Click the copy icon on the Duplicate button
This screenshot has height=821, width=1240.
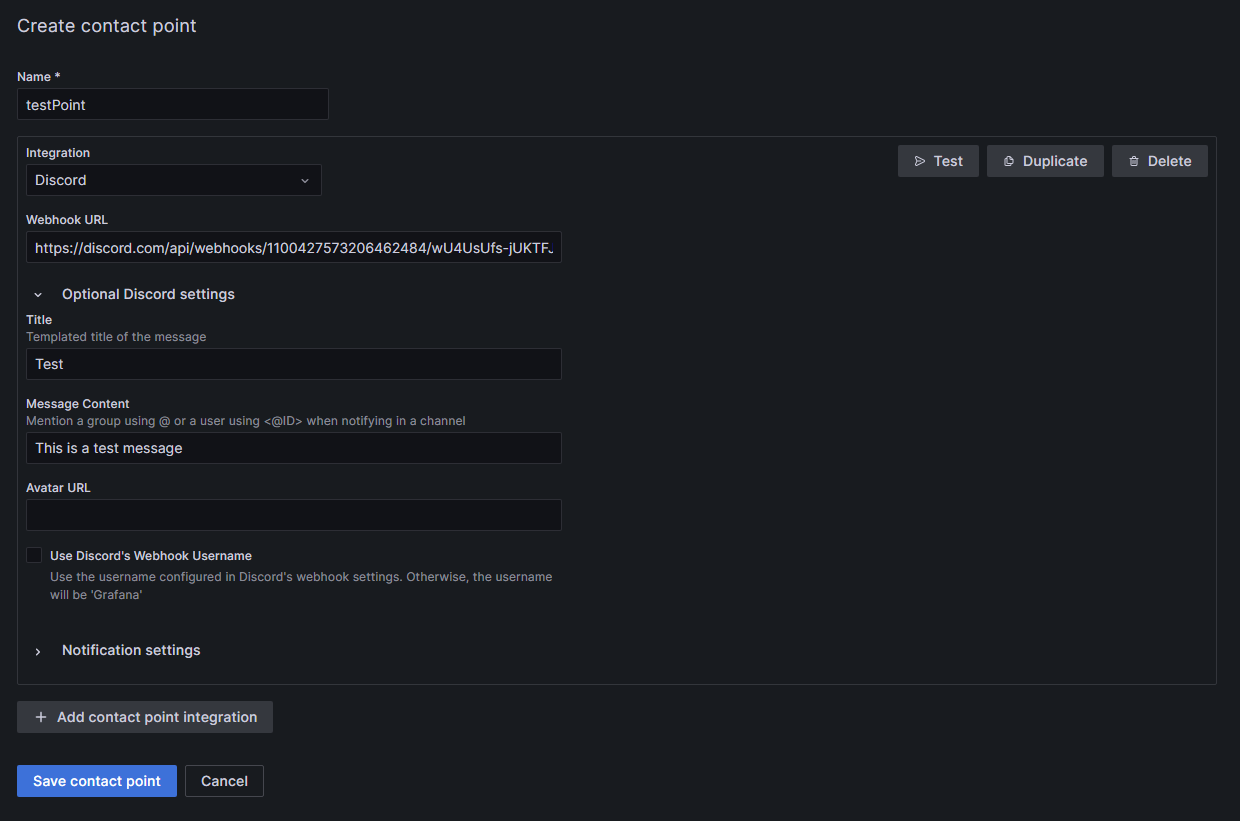[x=1010, y=160]
